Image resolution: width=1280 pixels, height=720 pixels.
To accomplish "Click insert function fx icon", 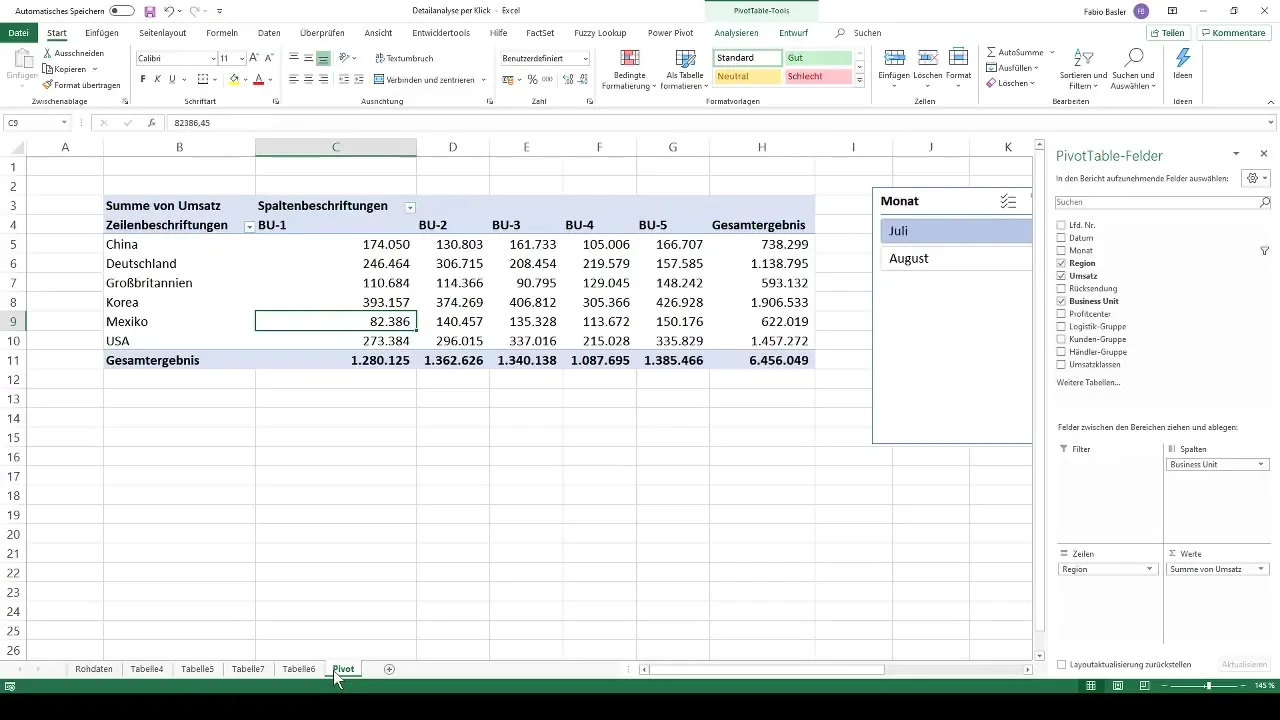I will (151, 122).
